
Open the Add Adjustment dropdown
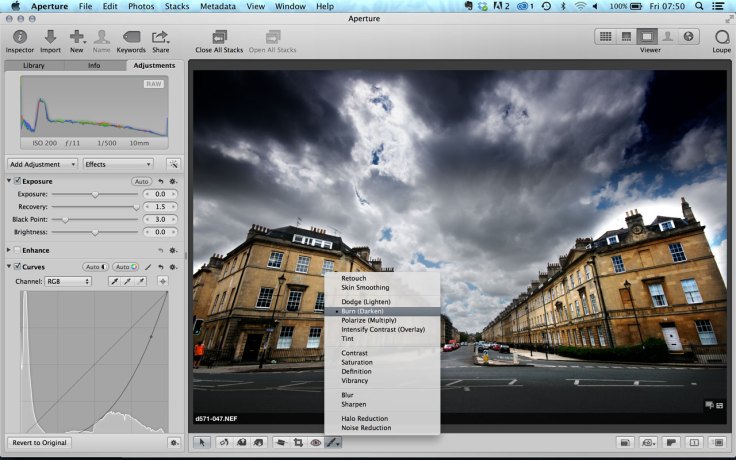(x=42, y=164)
